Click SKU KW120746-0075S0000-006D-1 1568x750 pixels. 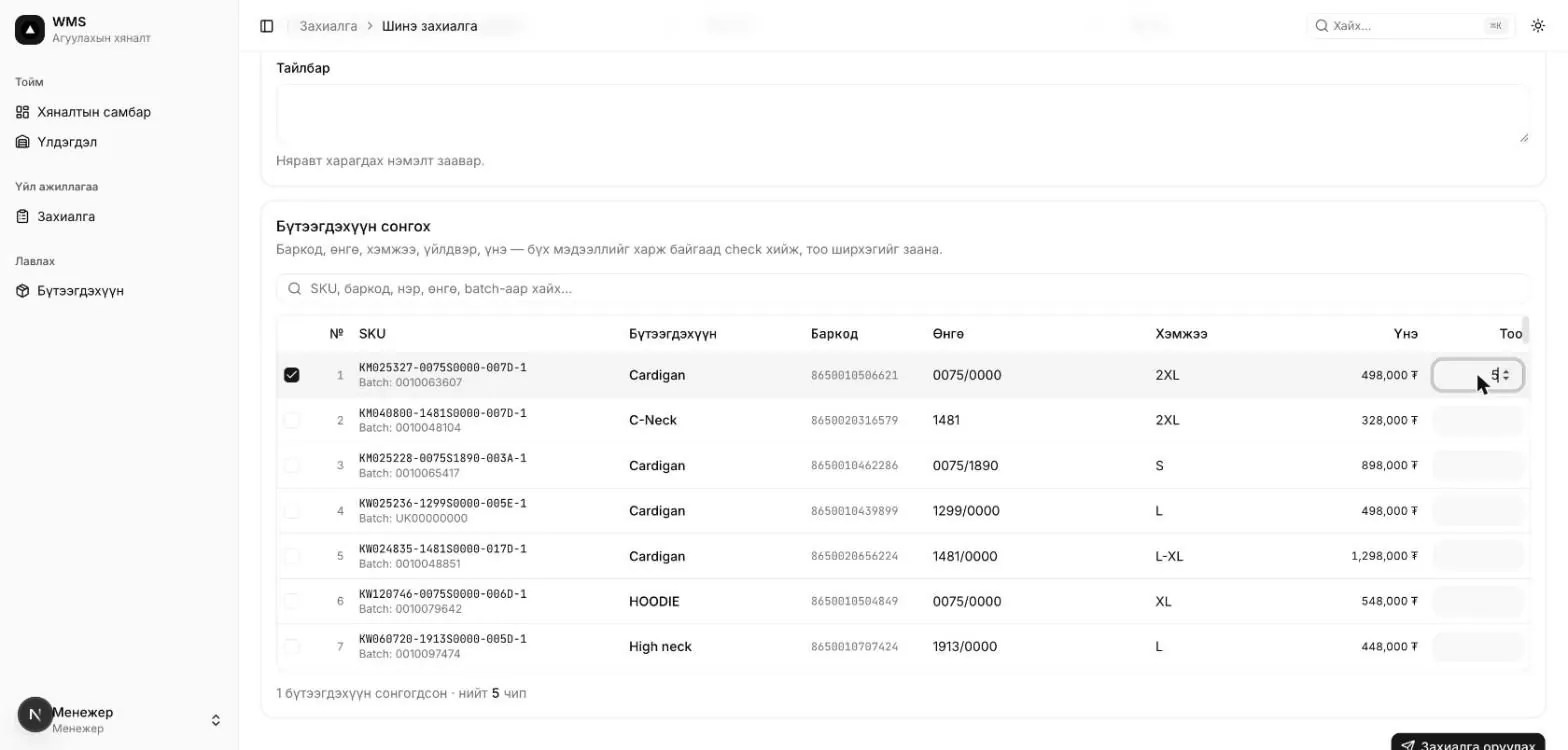coord(442,594)
